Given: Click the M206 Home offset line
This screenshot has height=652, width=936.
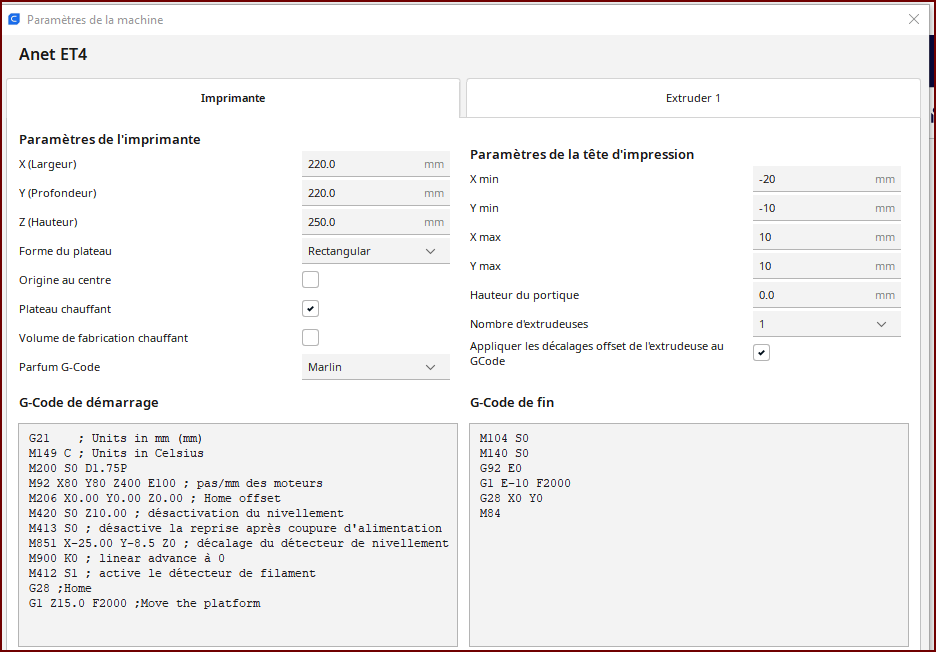Looking at the screenshot, I should pos(154,498).
